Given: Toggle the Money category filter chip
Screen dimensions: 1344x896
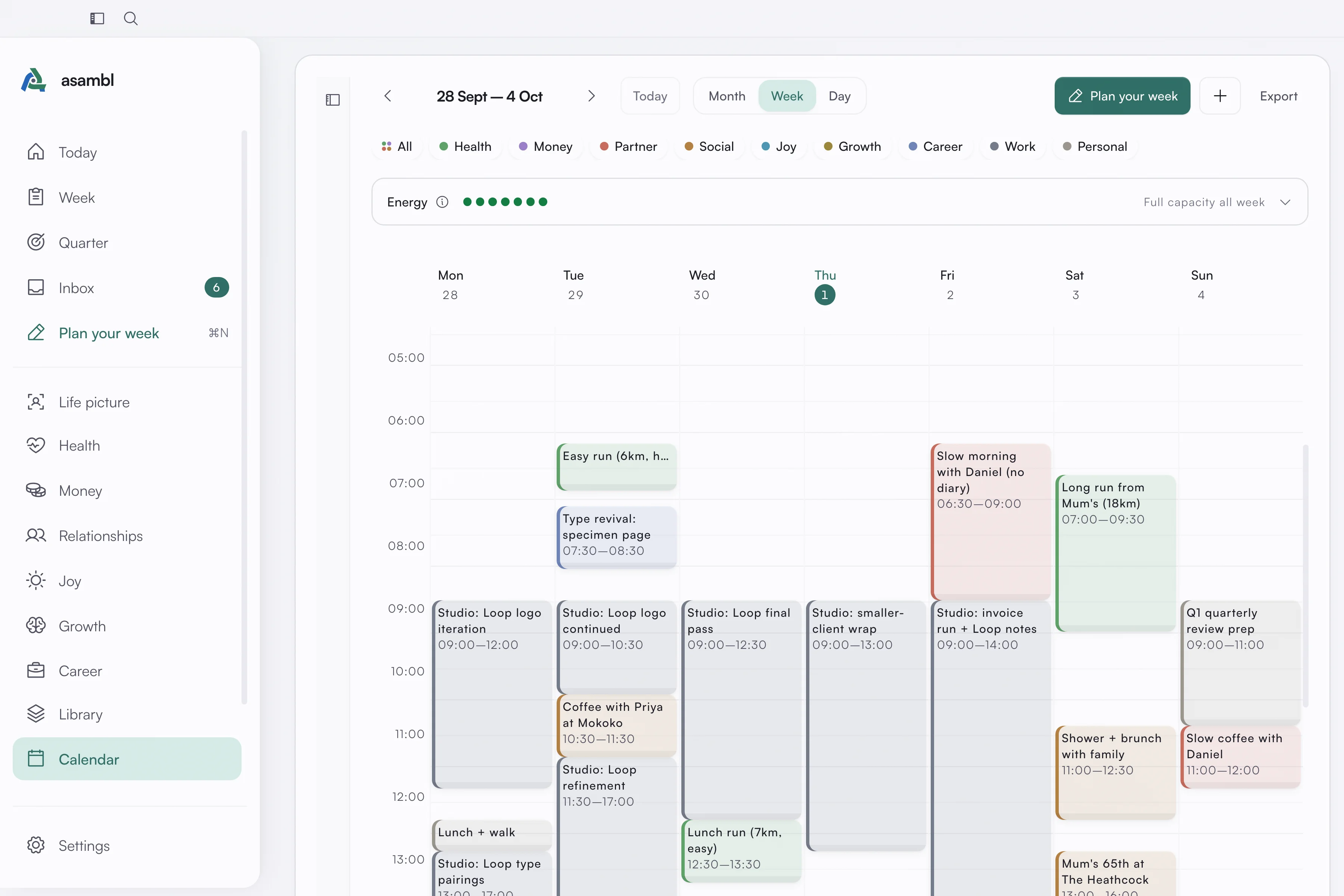Looking at the screenshot, I should click(x=545, y=146).
